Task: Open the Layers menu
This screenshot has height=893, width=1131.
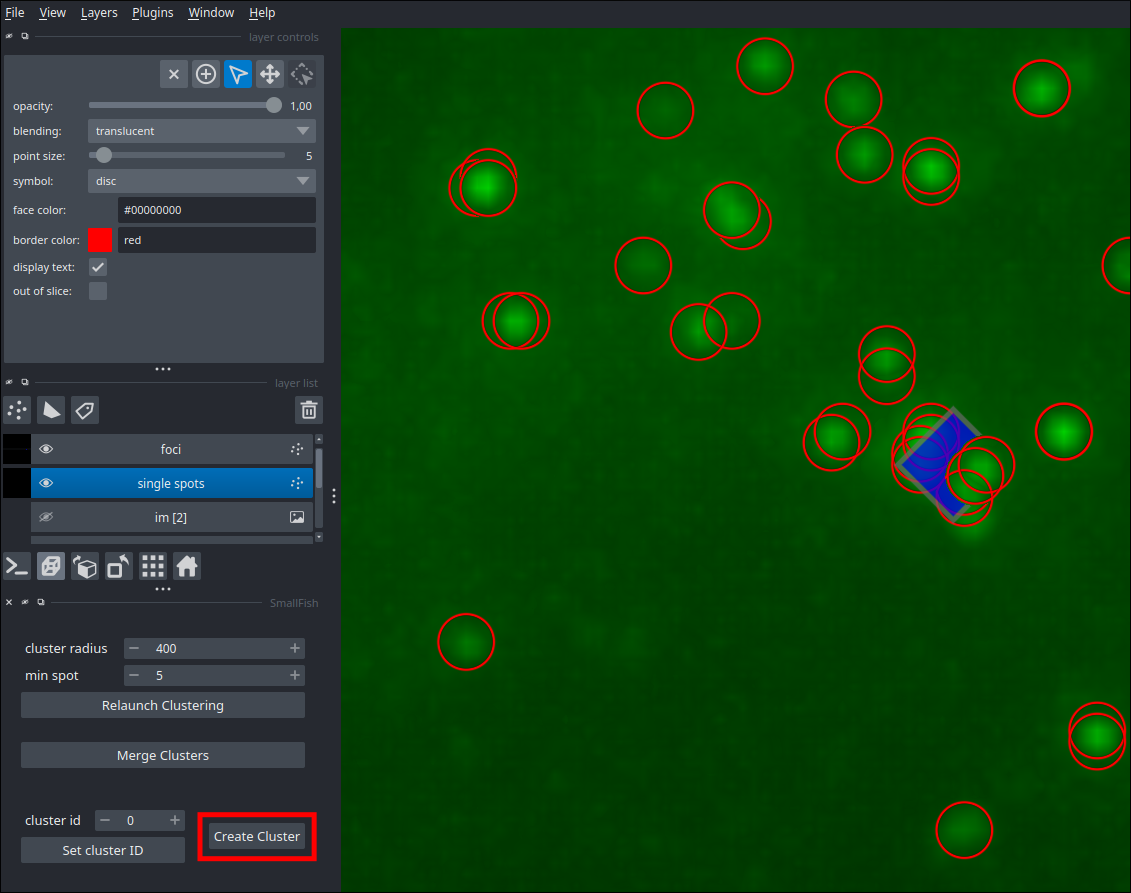Action: (x=99, y=12)
